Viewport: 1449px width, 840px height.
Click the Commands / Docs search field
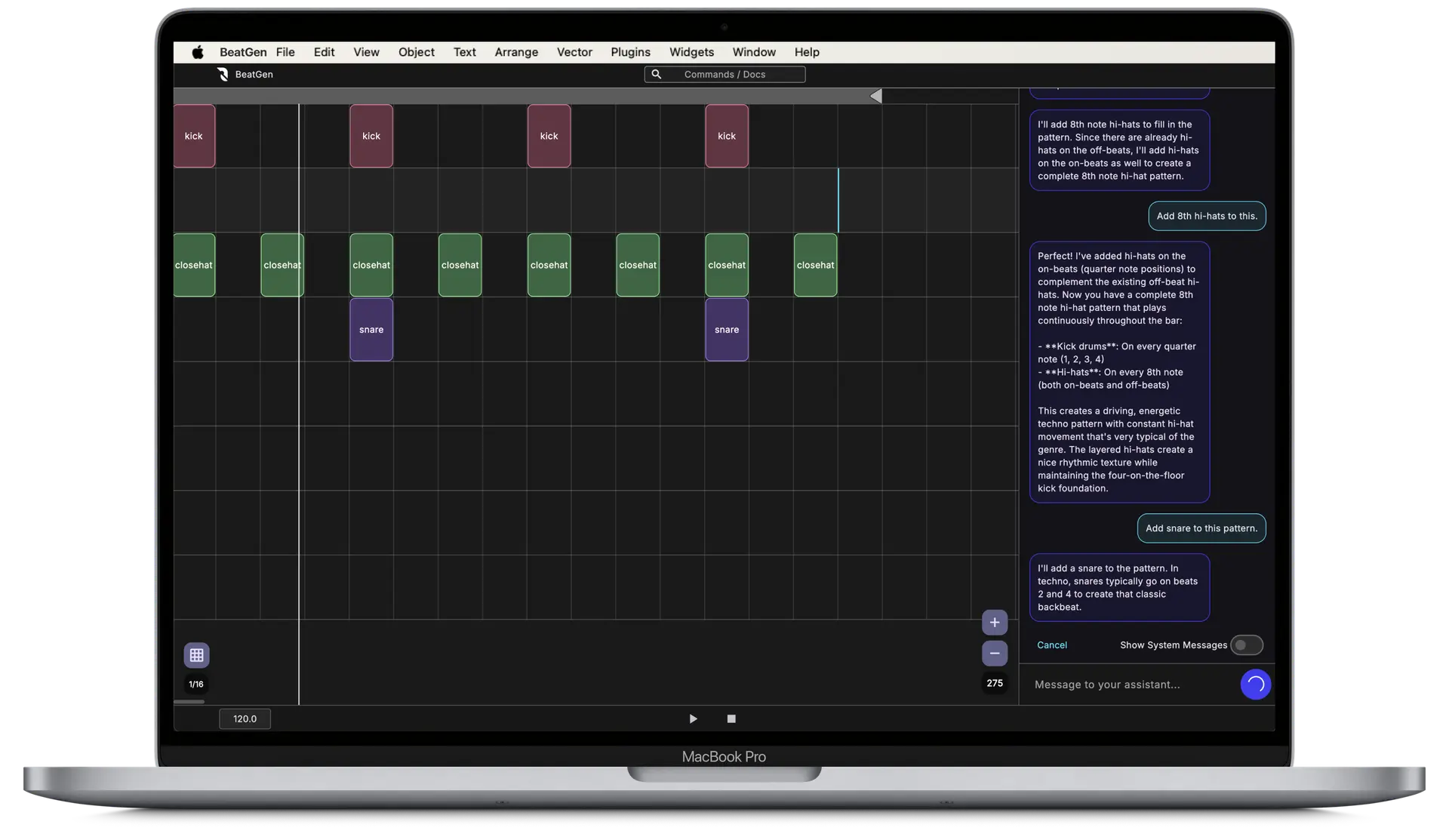click(x=724, y=74)
